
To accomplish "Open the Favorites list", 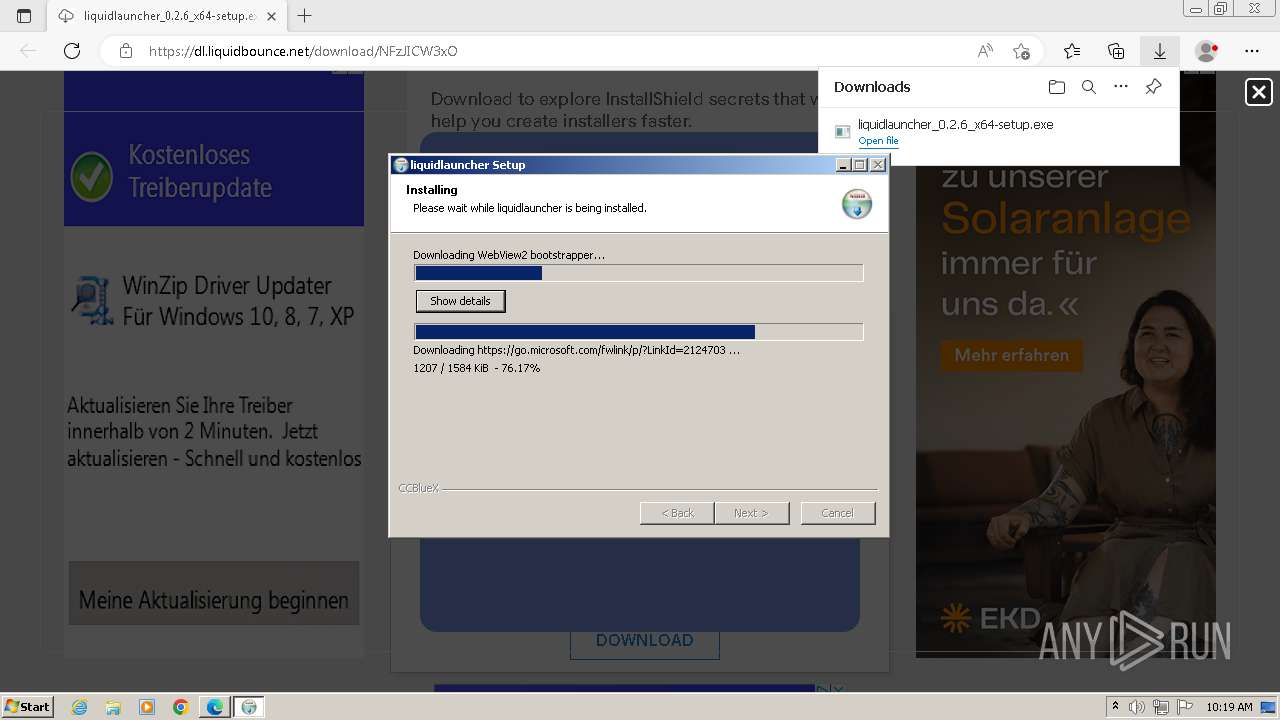I will pyautogui.click(x=1072, y=51).
